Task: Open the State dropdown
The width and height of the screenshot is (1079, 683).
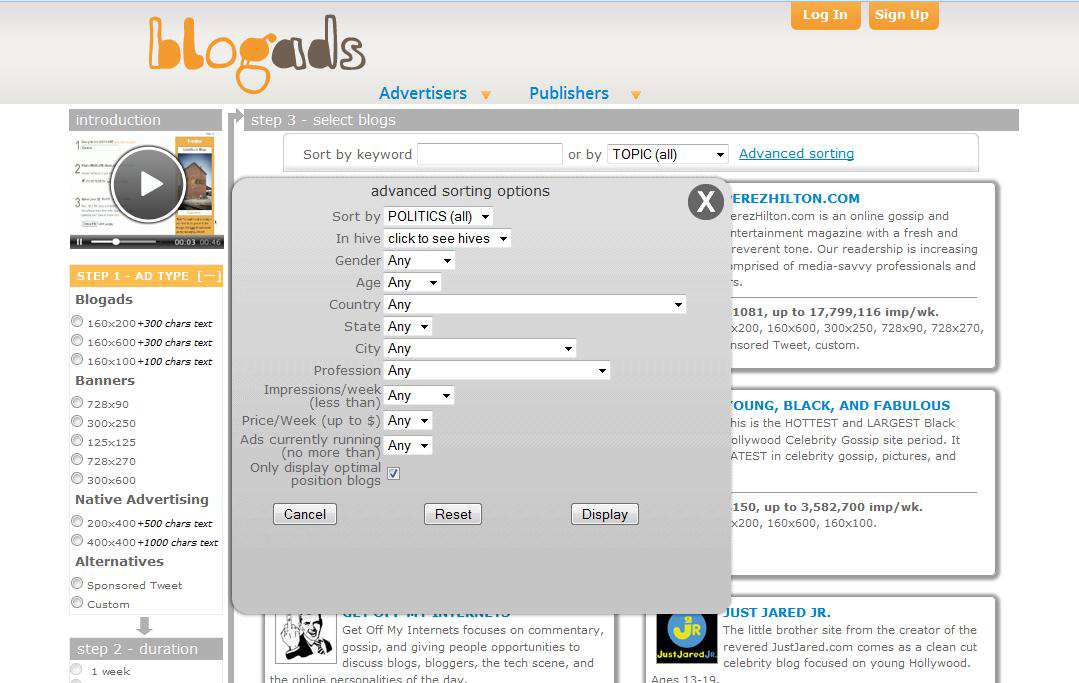Action: tap(408, 327)
